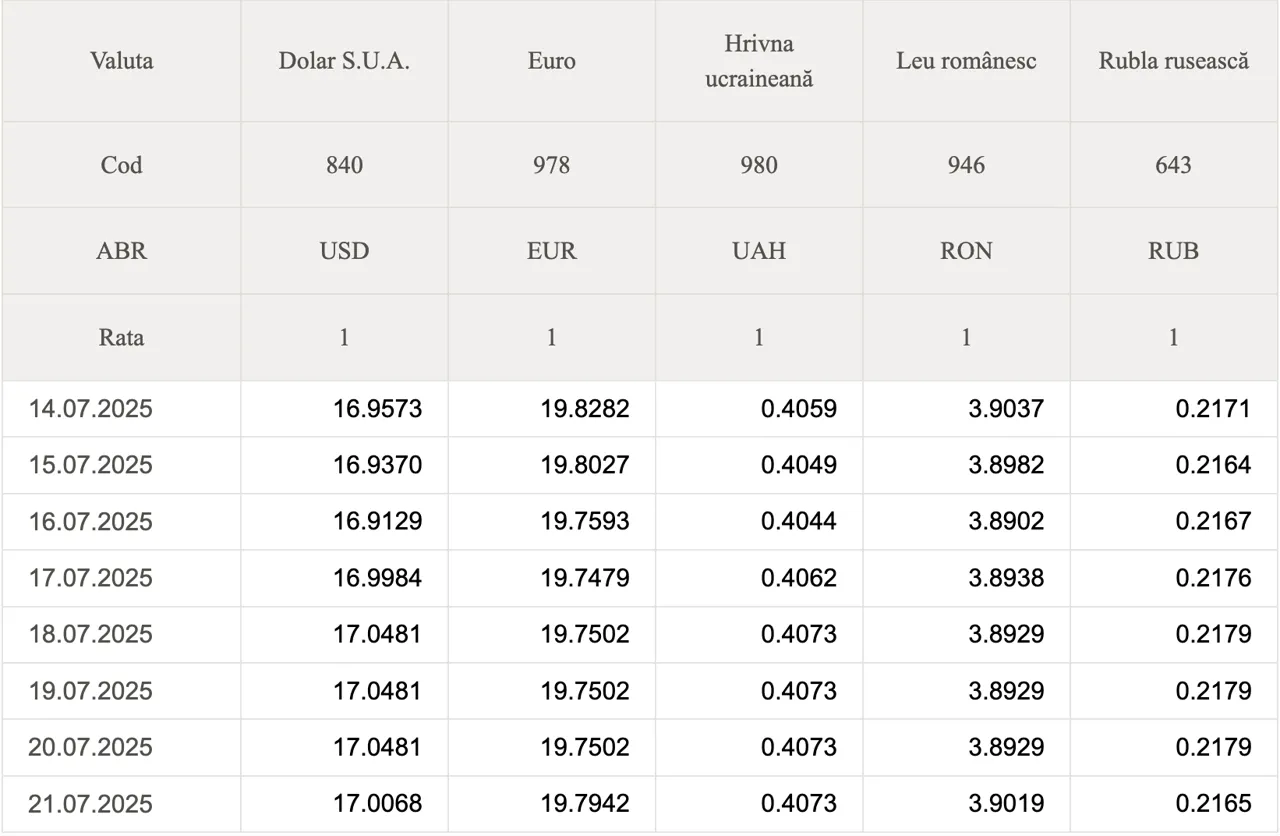This screenshot has width=1280, height=836.
Task: Select UAH rate 0.4044
Action: pyautogui.click(x=799, y=522)
